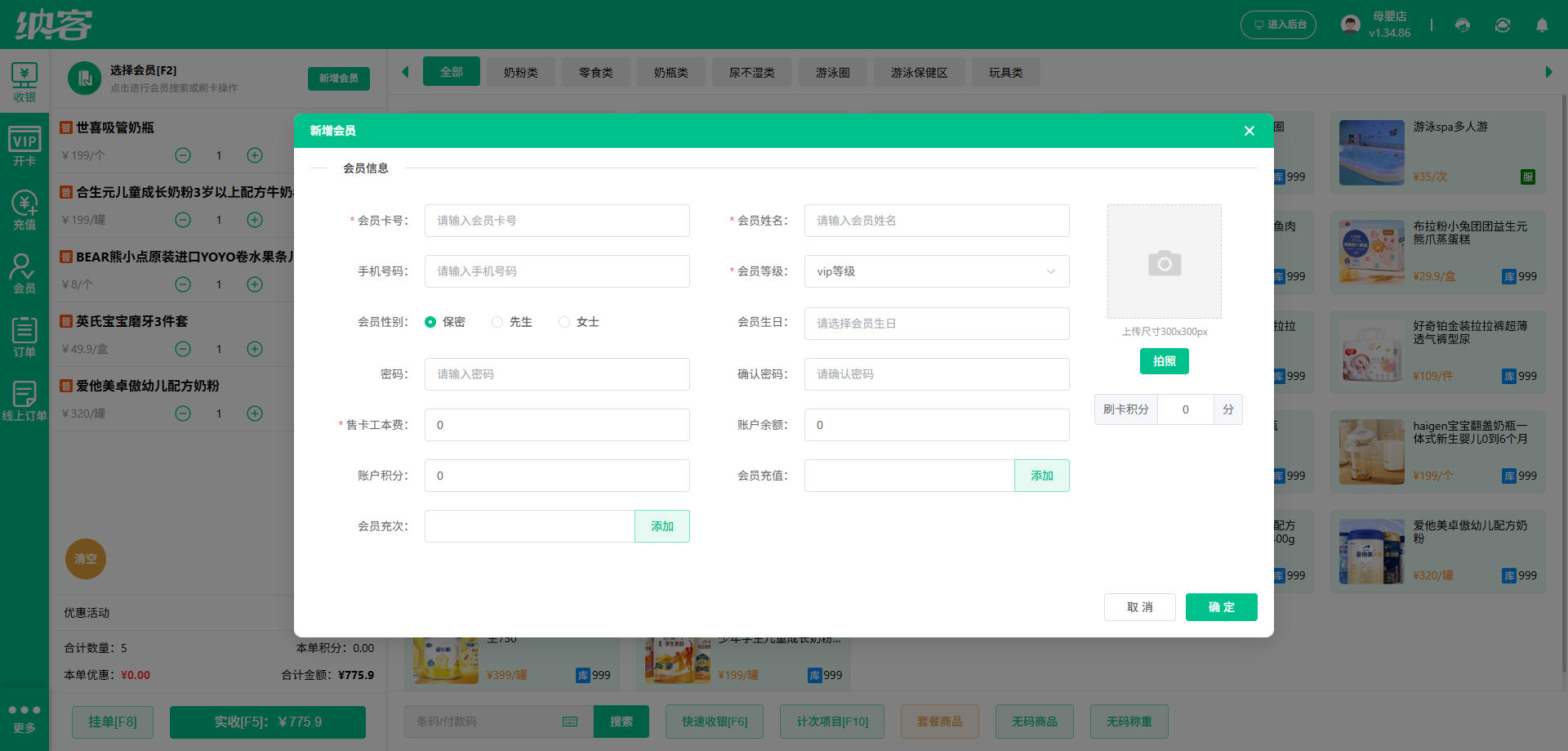Open the 会员等级 vip等级 dropdown
The image size is (1568, 751).
click(x=937, y=271)
